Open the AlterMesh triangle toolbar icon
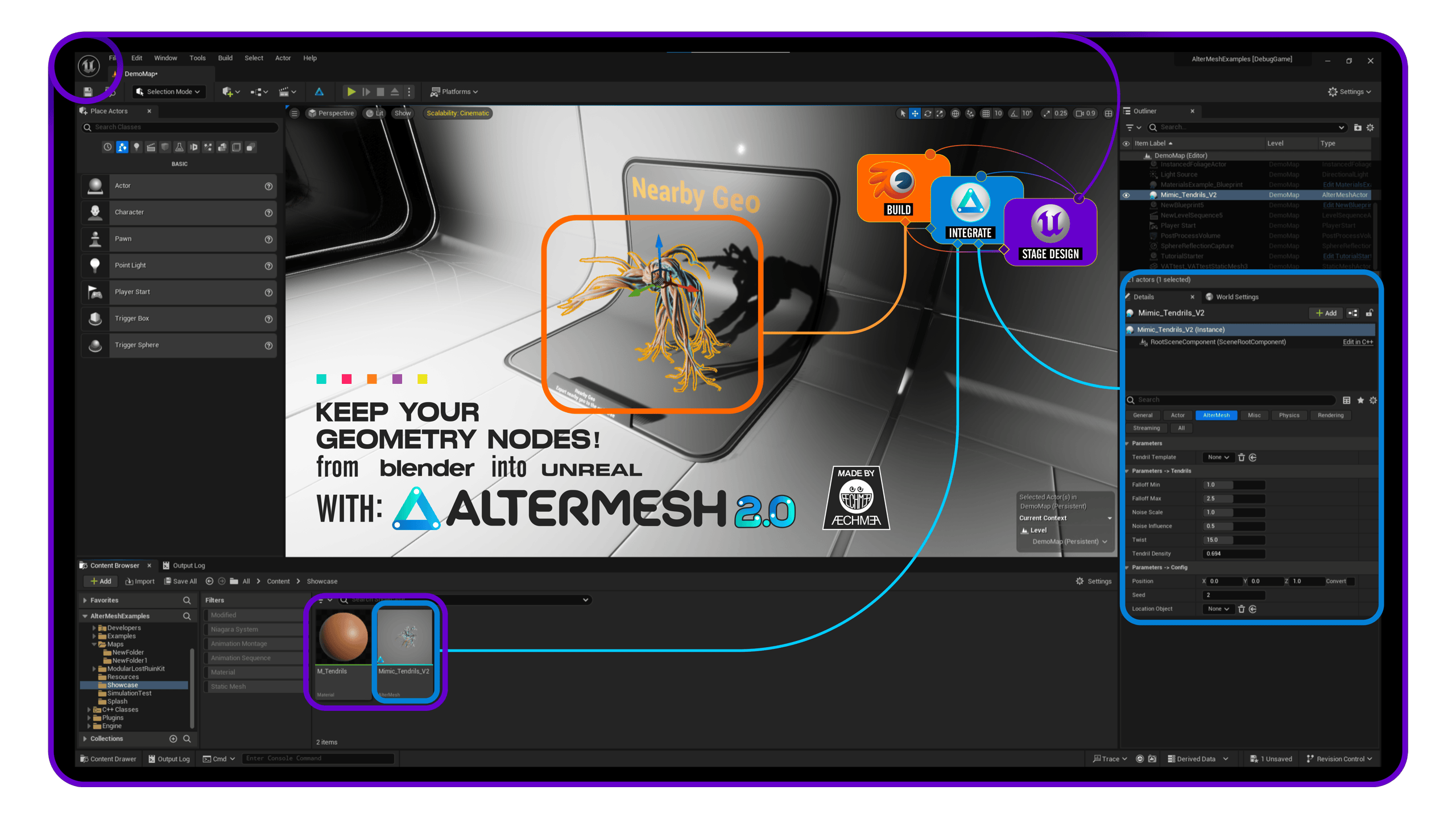Viewport: 1456px width, 819px height. 319,92
